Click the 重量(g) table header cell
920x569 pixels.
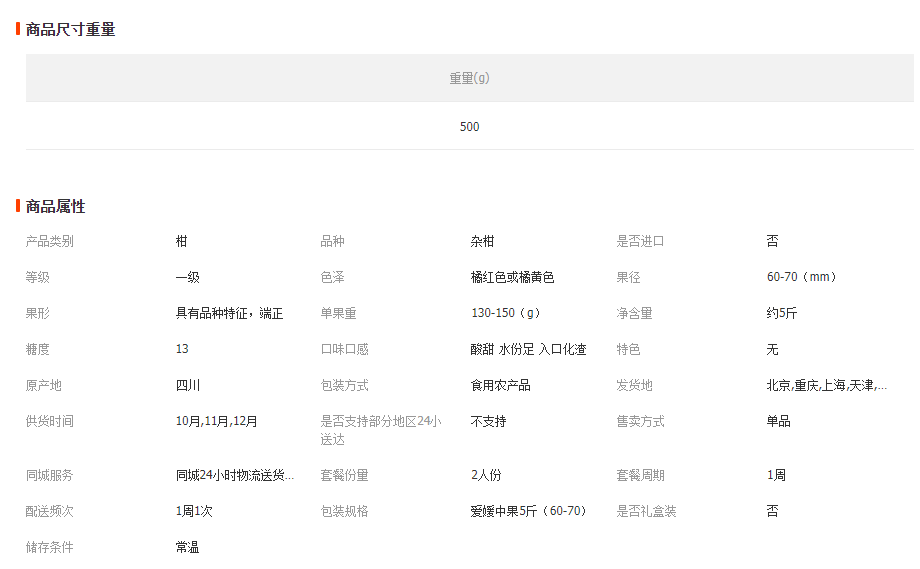[x=469, y=78]
